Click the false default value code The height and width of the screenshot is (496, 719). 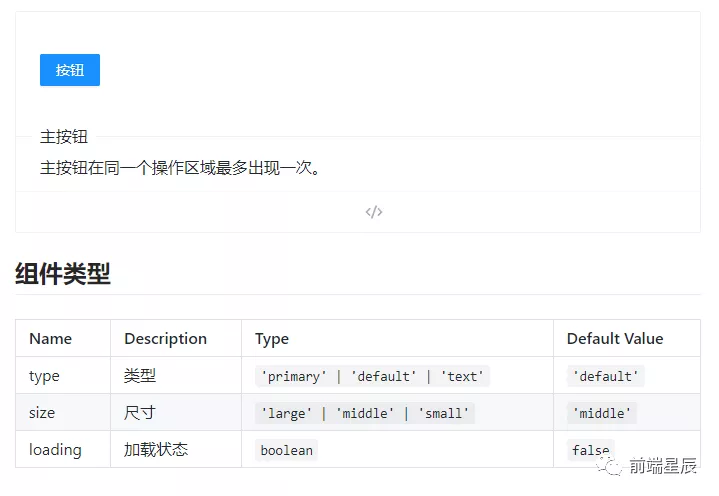[x=591, y=451]
